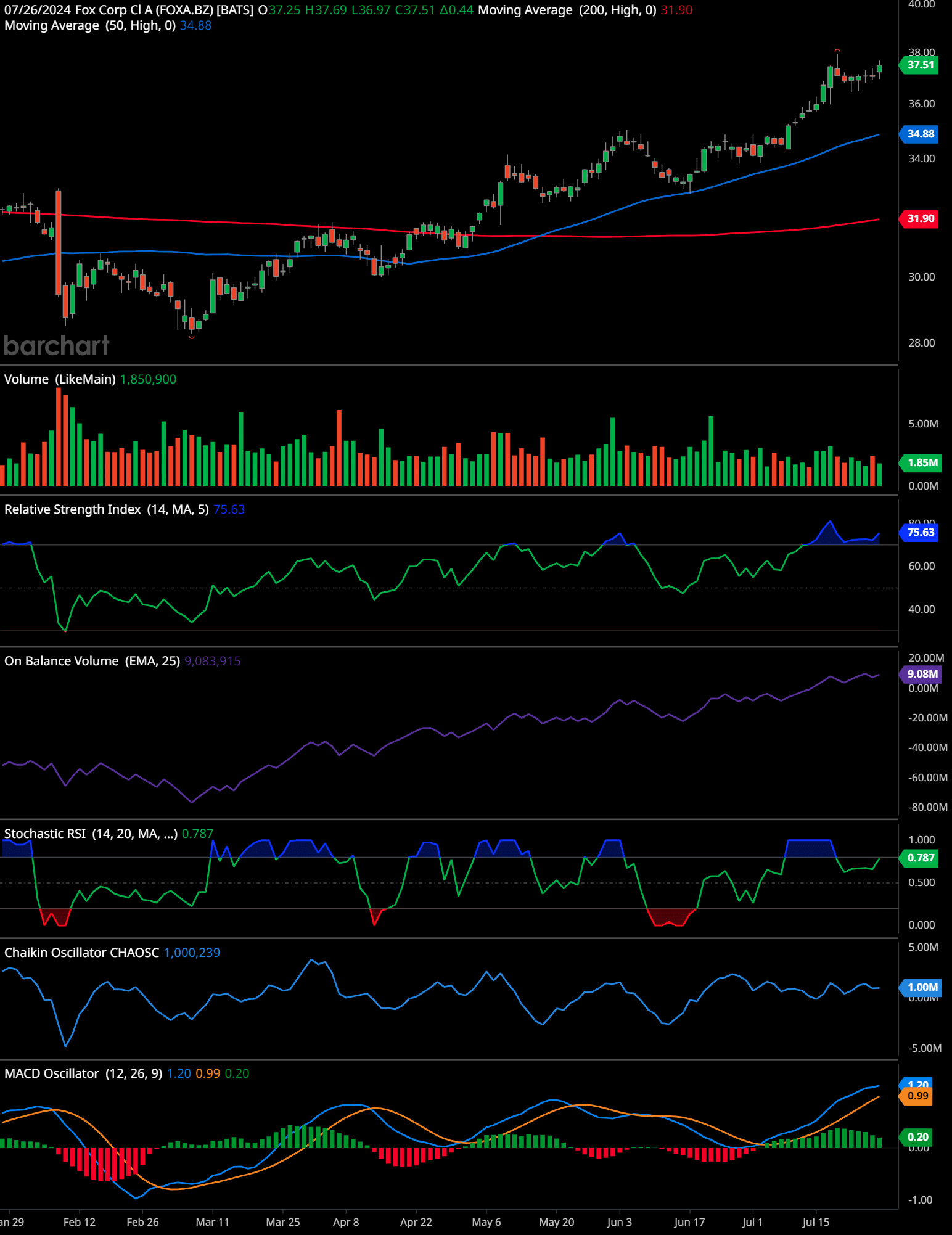Click the Moving Average (50, High, 0) label
The image size is (952, 1235).
[90, 25]
